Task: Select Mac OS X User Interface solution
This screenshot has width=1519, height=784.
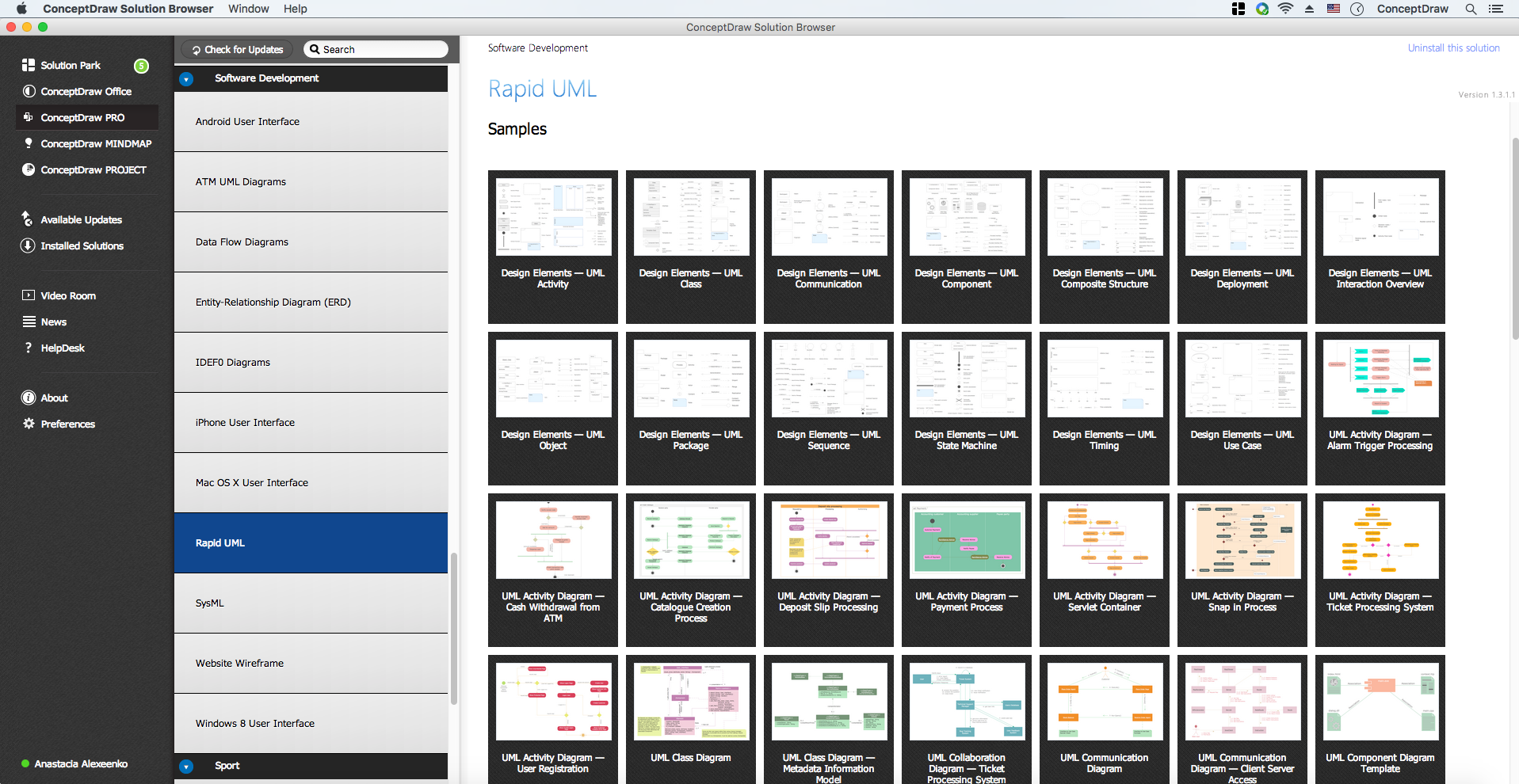Action: click(x=311, y=483)
